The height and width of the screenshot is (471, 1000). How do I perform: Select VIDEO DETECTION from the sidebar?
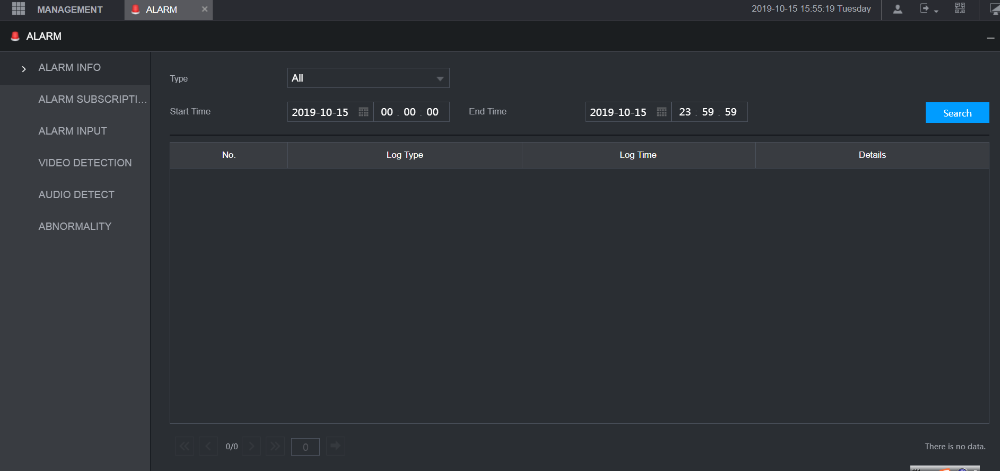84,163
